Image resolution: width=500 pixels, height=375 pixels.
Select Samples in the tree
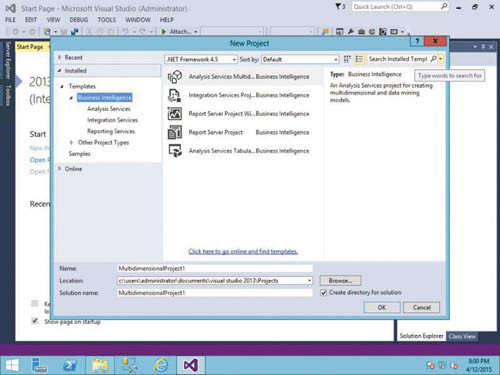point(80,154)
